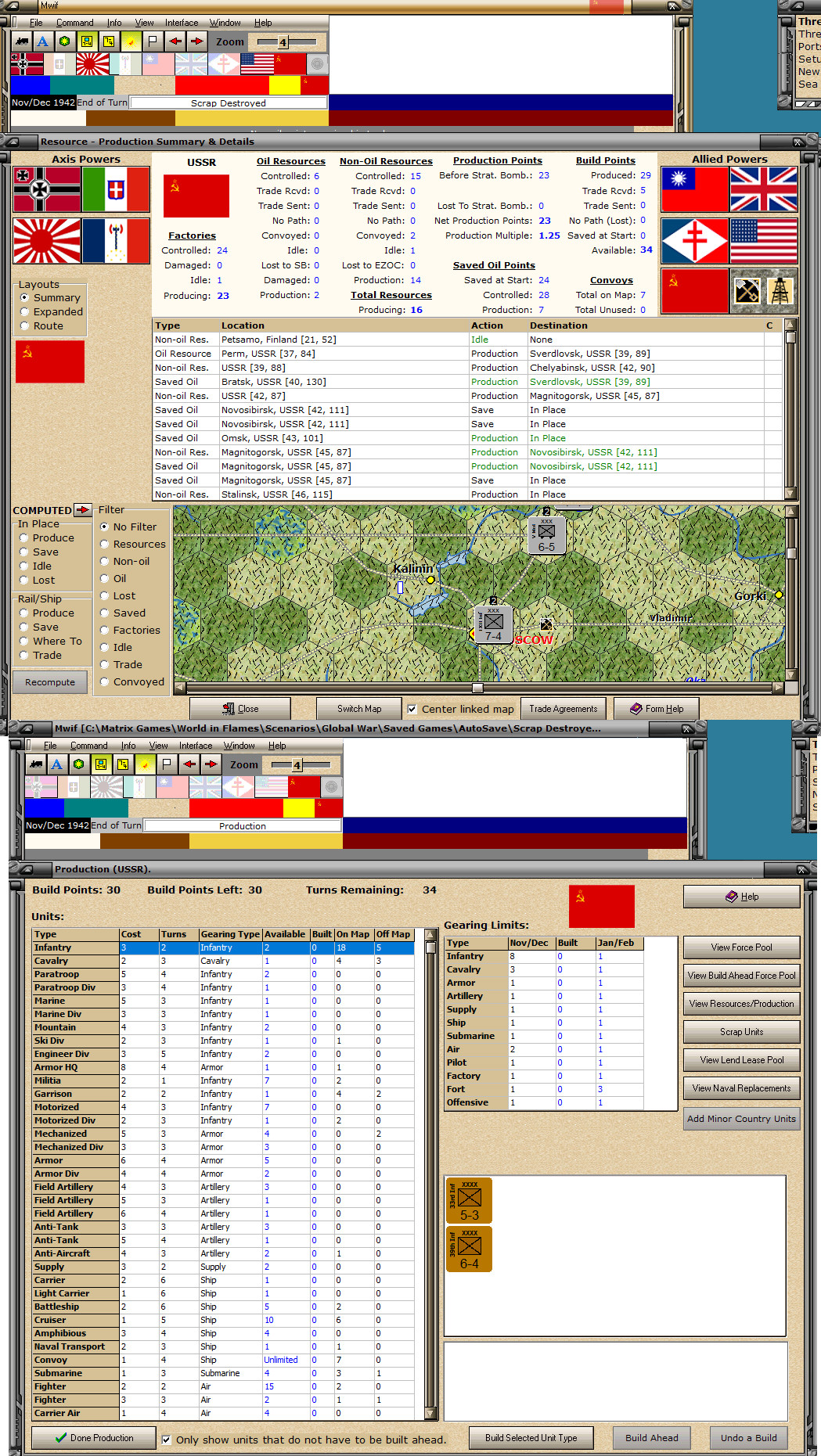Open View menu in lower Mwif window
Viewport: 821px width, 1456px height.
pos(159,746)
